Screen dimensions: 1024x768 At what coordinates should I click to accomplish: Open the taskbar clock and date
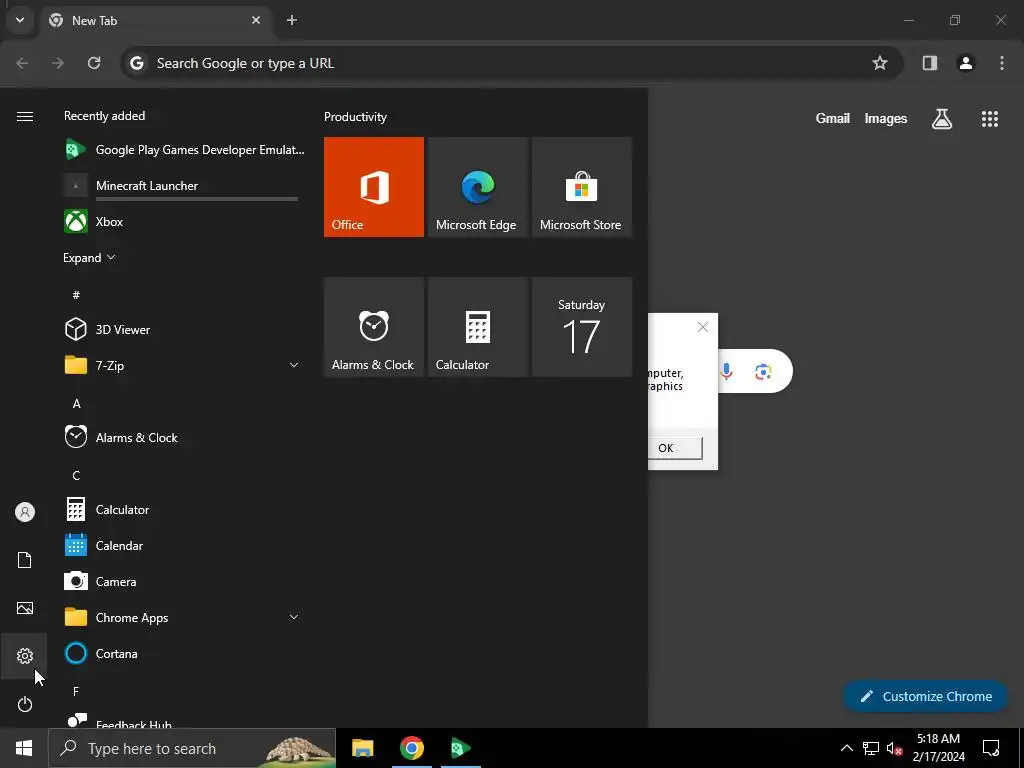point(938,748)
